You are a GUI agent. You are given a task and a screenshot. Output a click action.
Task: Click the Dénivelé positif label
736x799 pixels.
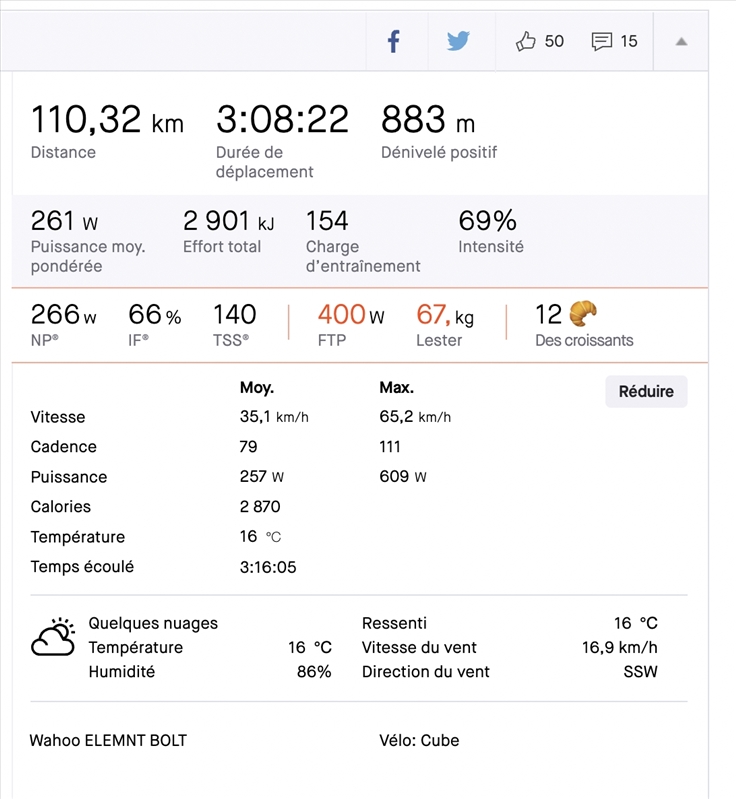tap(439, 152)
